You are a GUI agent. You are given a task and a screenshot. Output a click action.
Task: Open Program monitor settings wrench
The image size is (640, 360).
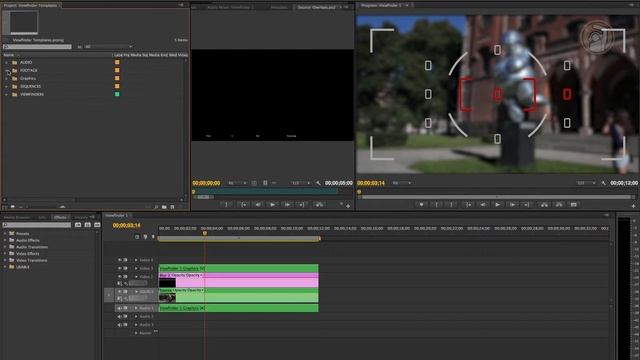[604, 183]
